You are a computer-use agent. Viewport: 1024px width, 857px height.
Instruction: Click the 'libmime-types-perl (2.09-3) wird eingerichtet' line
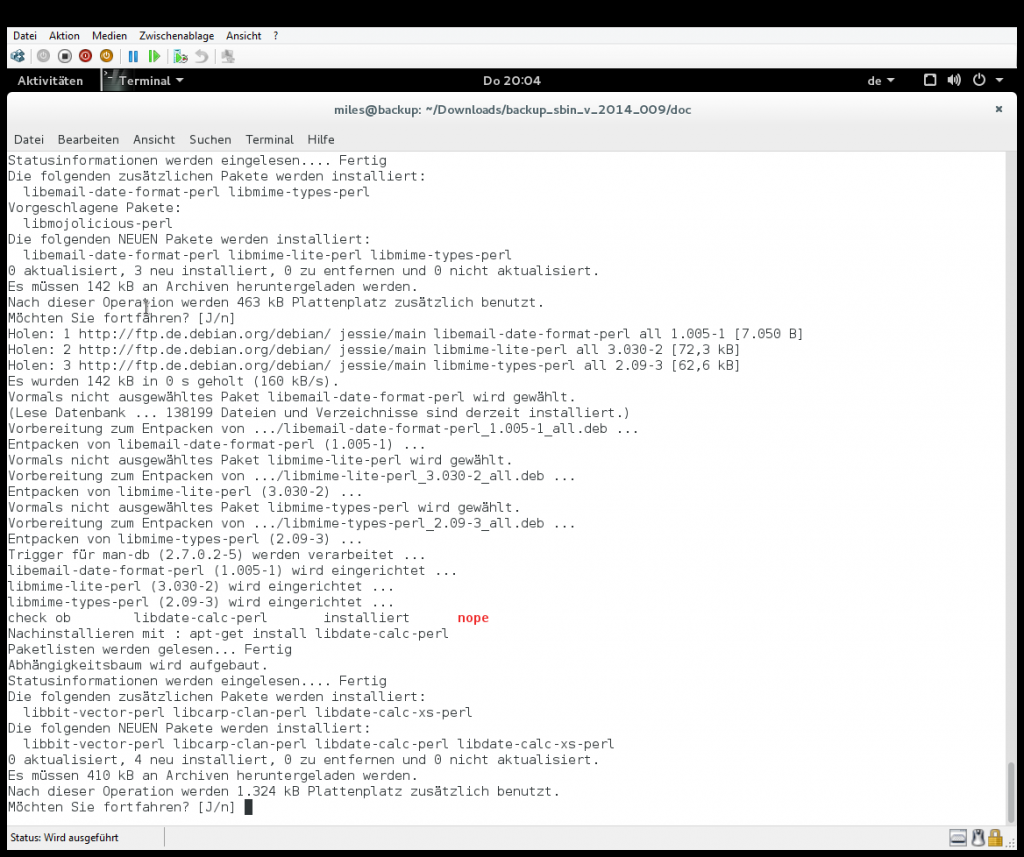point(200,602)
